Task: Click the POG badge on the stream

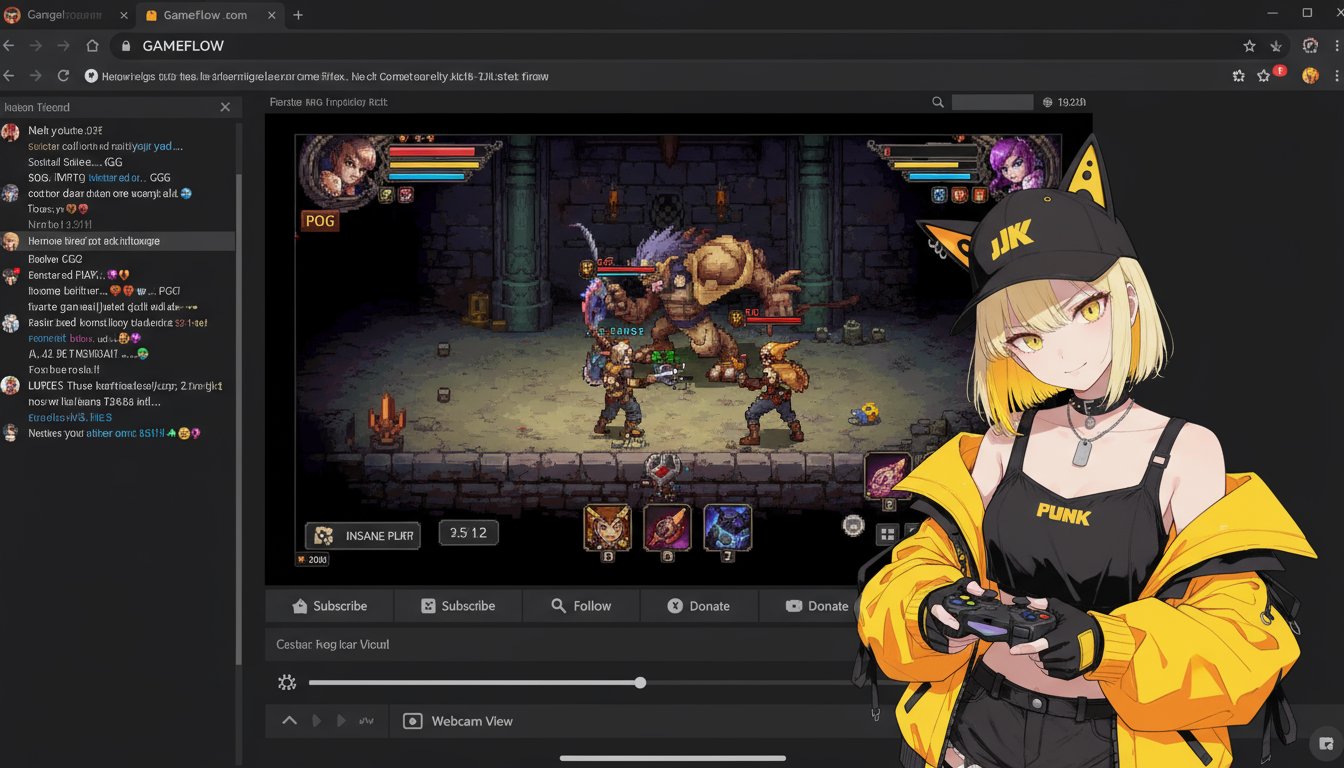Action: click(320, 221)
